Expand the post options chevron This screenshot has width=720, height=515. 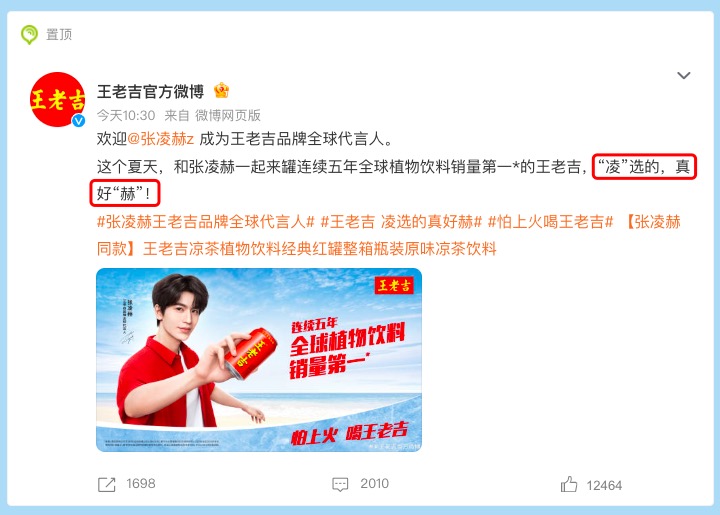pyautogui.click(x=684, y=75)
